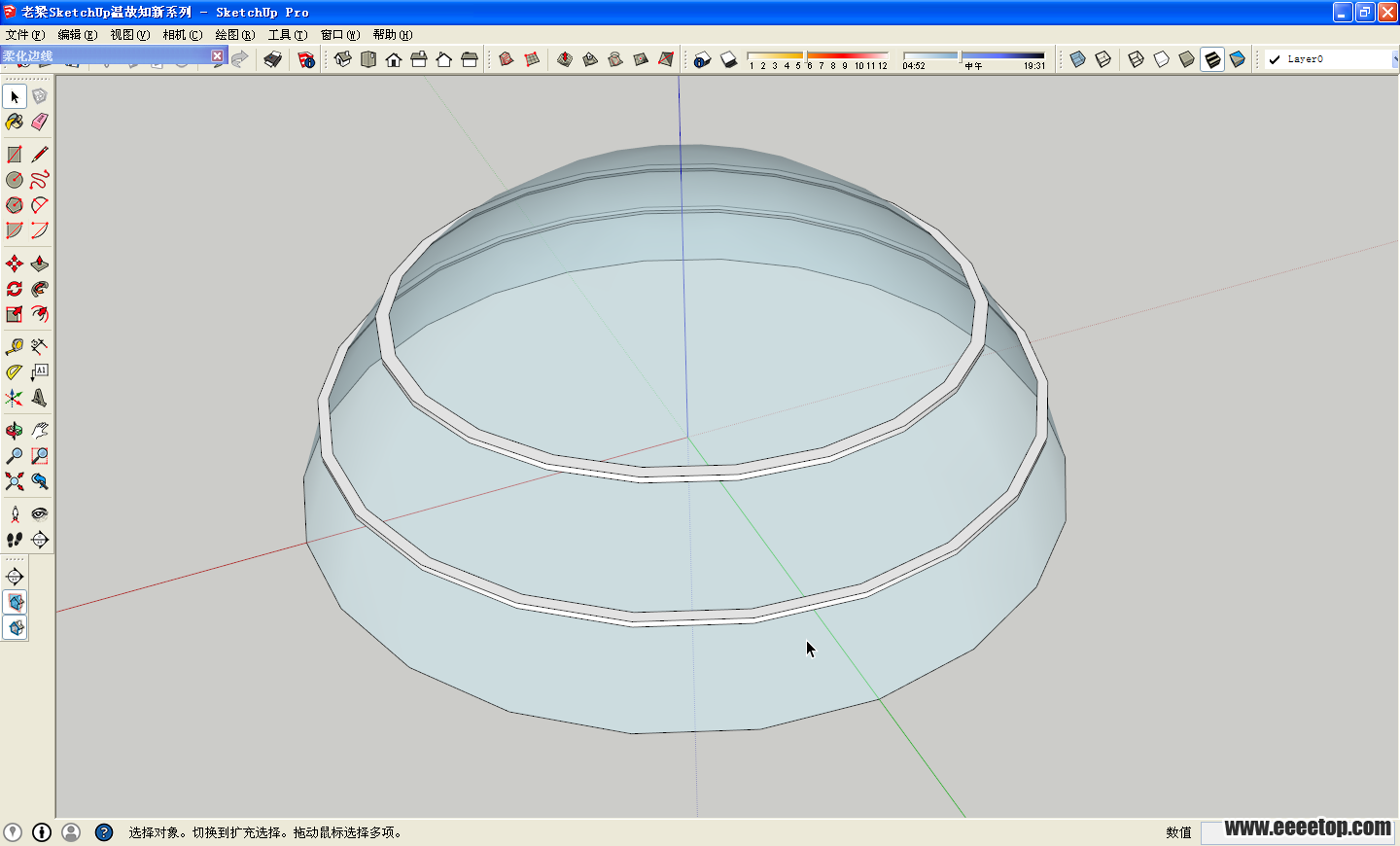Activate the Follow Me tool
The width and height of the screenshot is (1400, 846).
40,289
